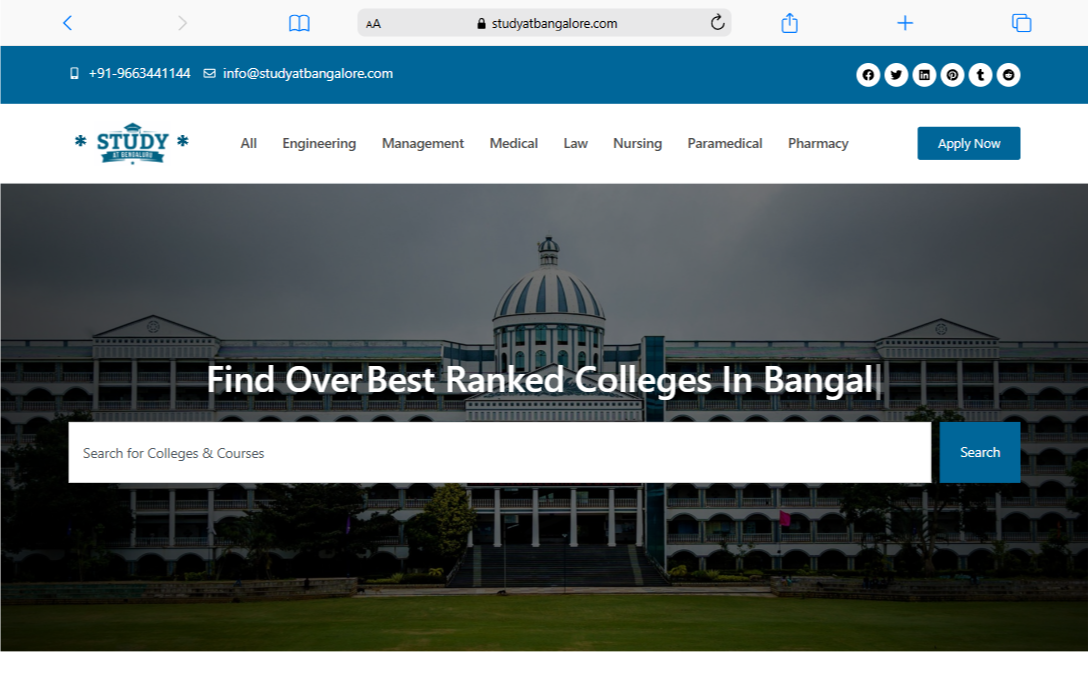The width and height of the screenshot is (1088, 680).
Task: Tap the Safari share icon
Action: (x=789, y=23)
